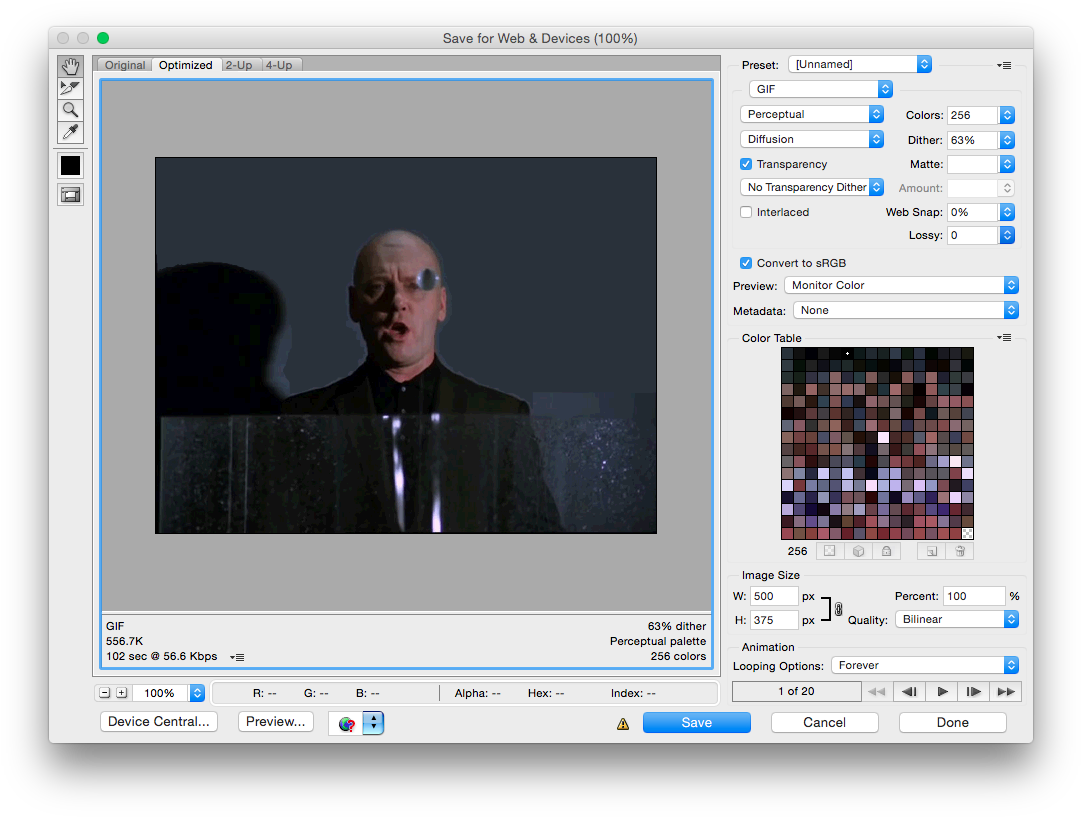Viewport: 1081px width, 817px height.
Task: Open the Lossy value dropdown arrow
Action: tap(1007, 235)
